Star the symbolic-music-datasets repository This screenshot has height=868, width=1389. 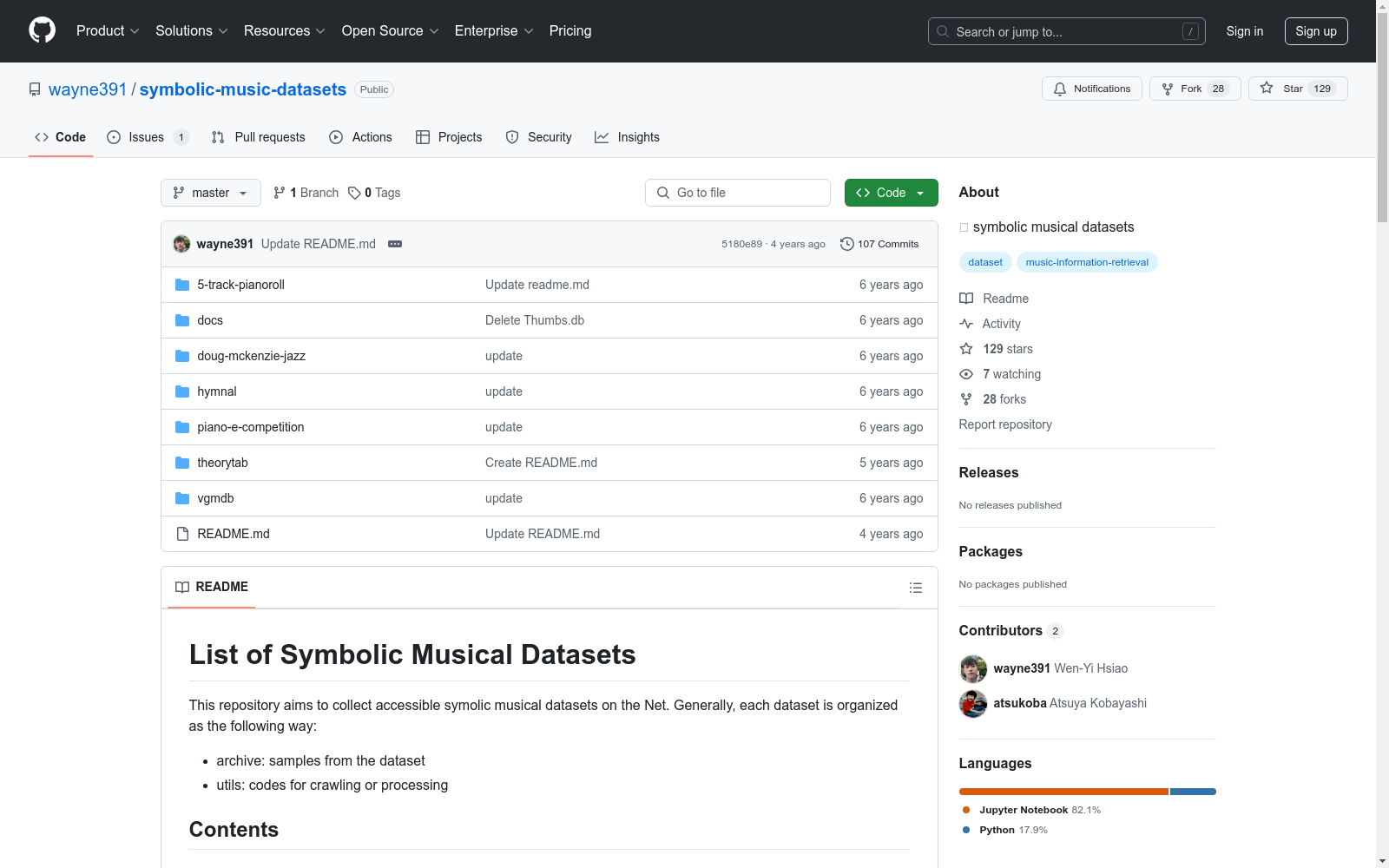click(x=1298, y=89)
